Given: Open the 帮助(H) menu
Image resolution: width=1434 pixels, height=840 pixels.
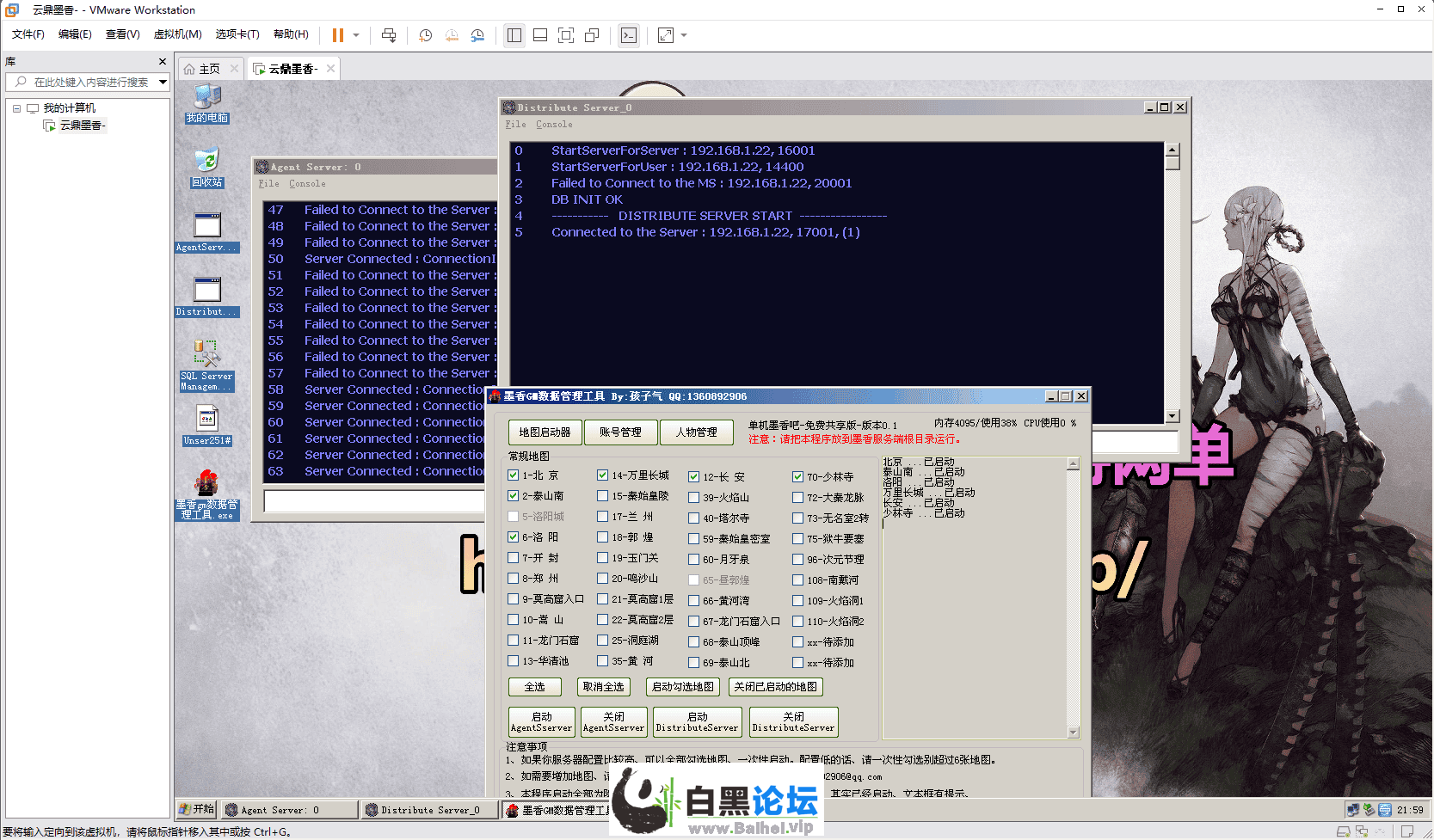Looking at the screenshot, I should pos(291,34).
